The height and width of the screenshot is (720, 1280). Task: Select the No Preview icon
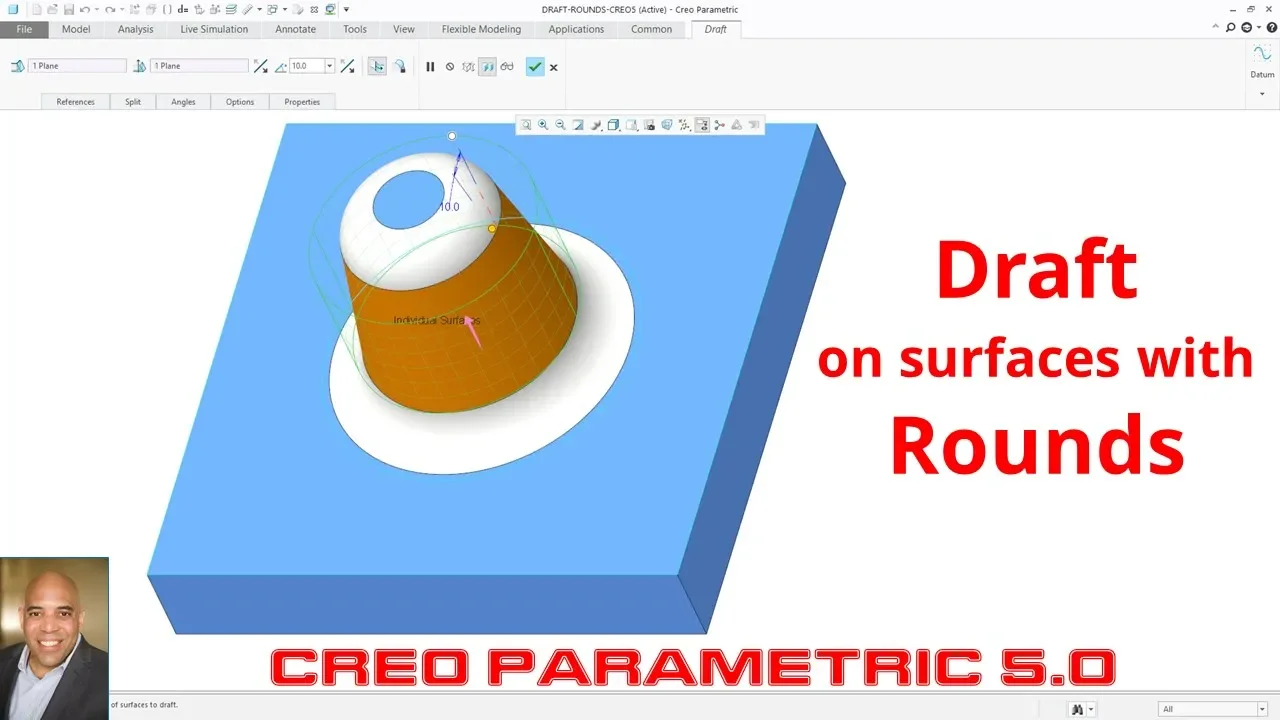(x=450, y=67)
